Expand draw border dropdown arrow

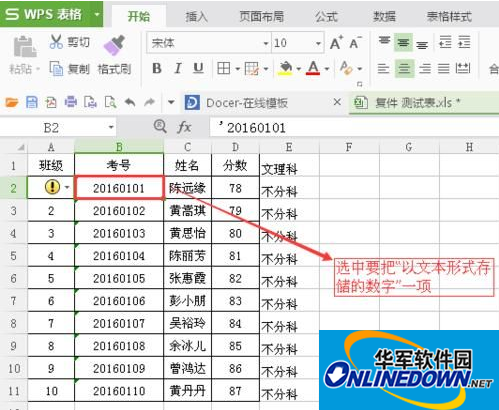click(266, 69)
